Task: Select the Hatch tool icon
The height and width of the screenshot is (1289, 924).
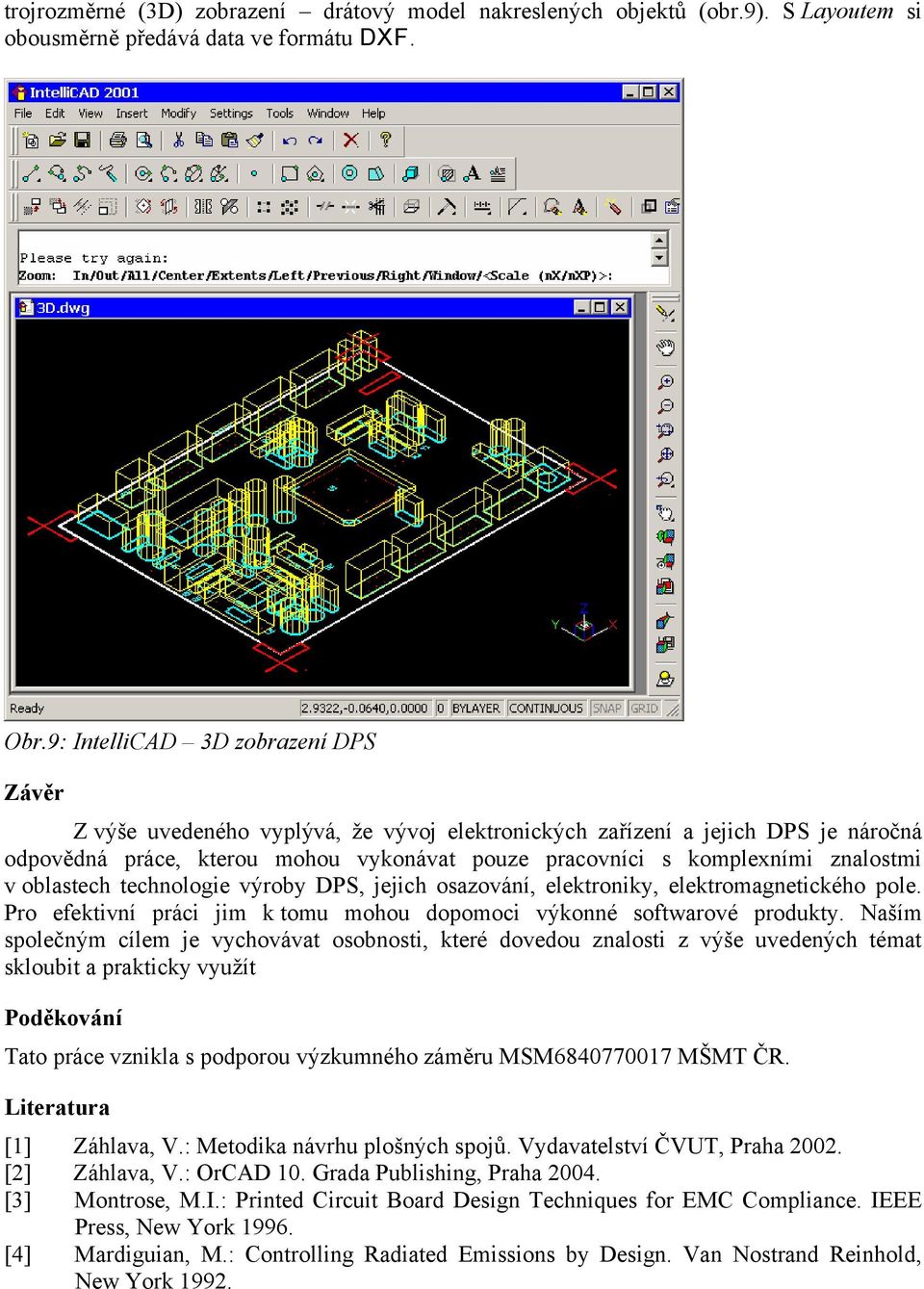Action: [x=447, y=173]
